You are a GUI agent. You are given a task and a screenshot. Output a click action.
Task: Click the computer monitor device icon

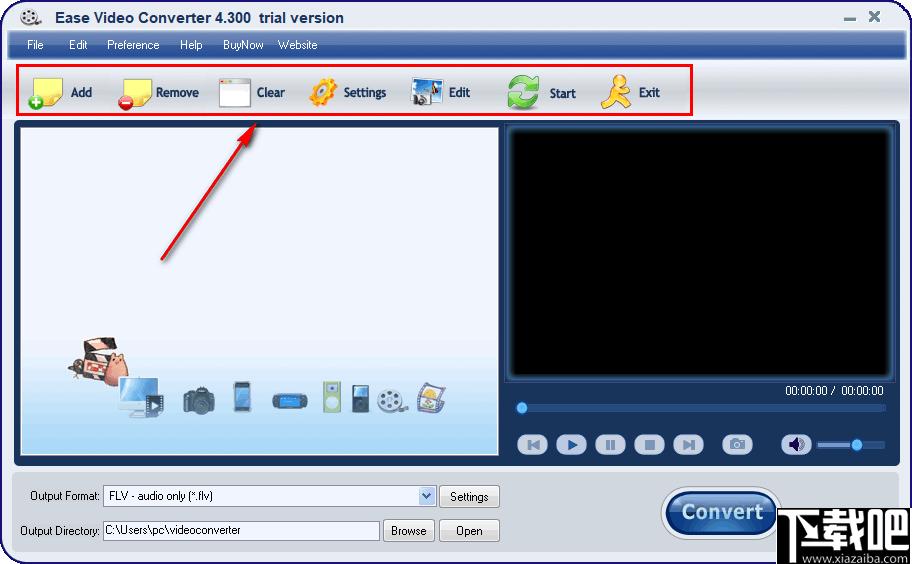click(x=141, y=397)
